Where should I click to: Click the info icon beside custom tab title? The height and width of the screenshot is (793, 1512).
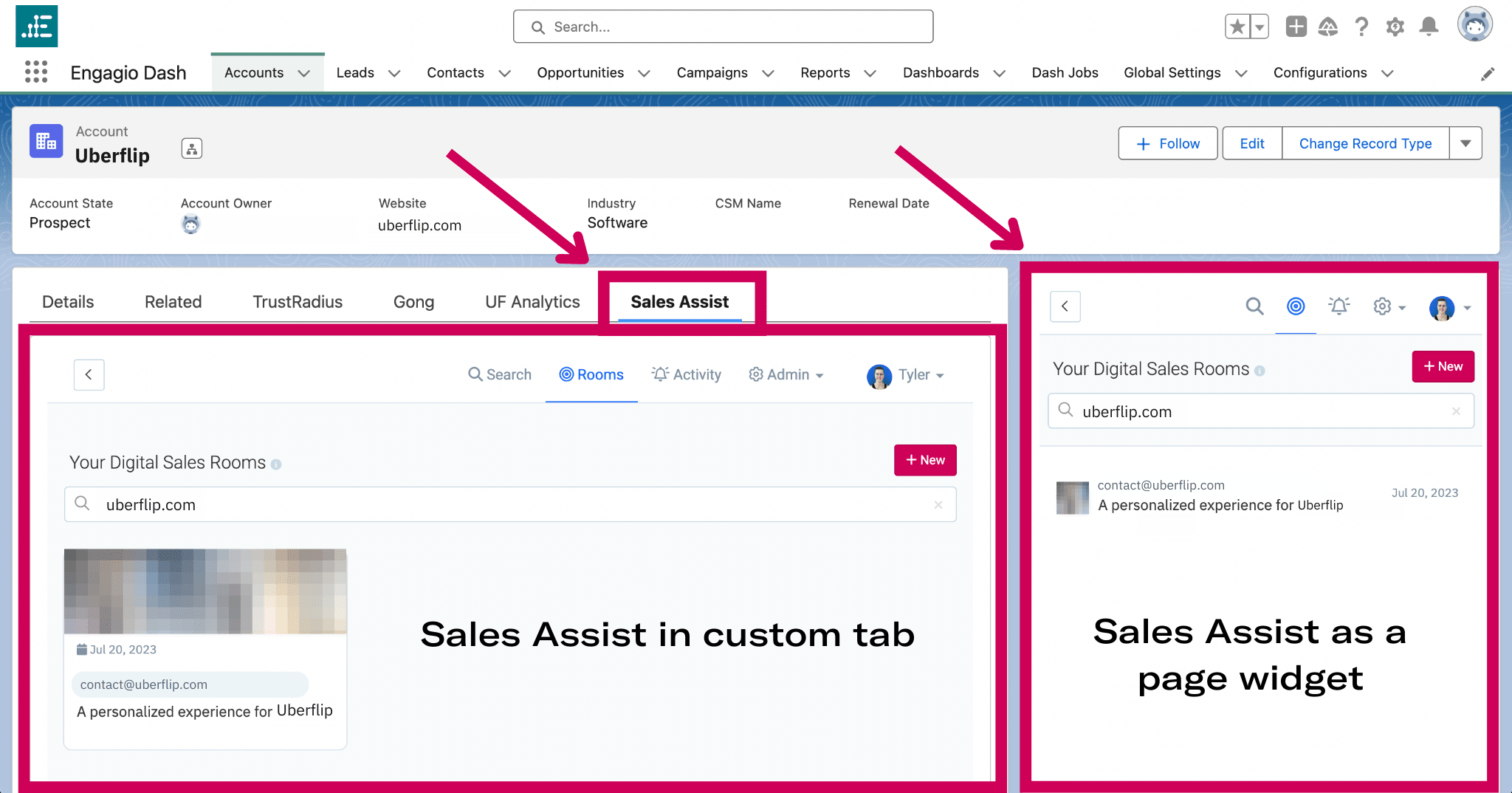tap(276, 464)
